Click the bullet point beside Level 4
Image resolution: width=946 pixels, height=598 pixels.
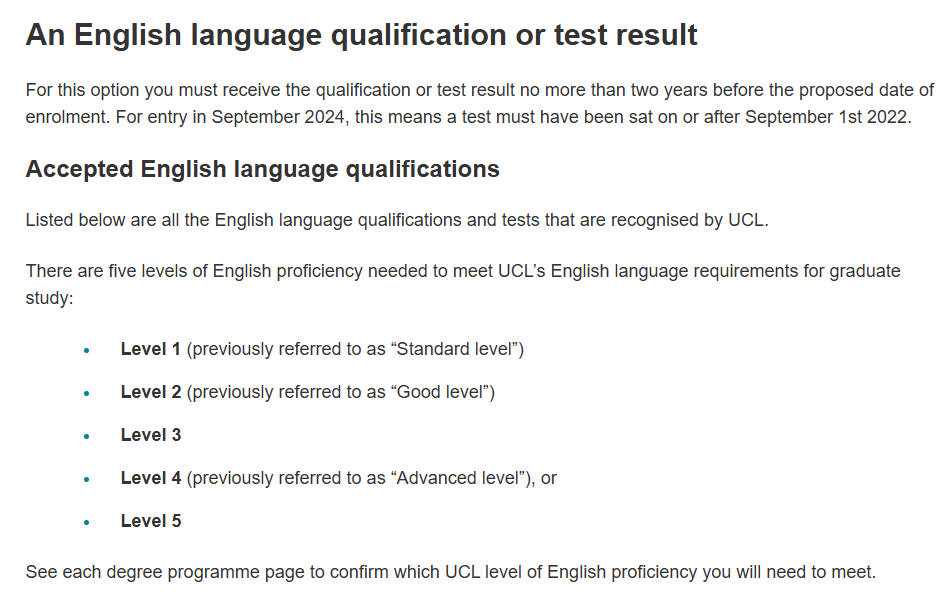click(87, 479)
